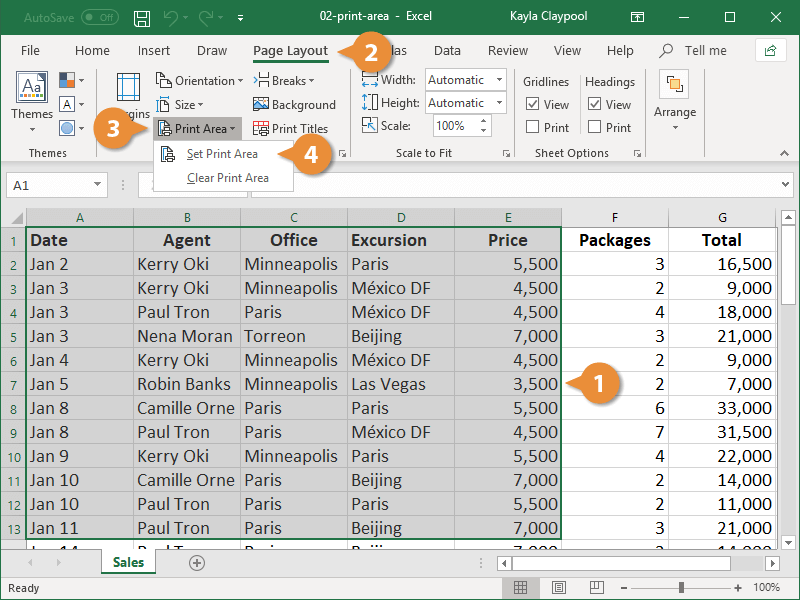
Task: Open Sheet Options dialog launcher
Action: click(x=637, y=154)
